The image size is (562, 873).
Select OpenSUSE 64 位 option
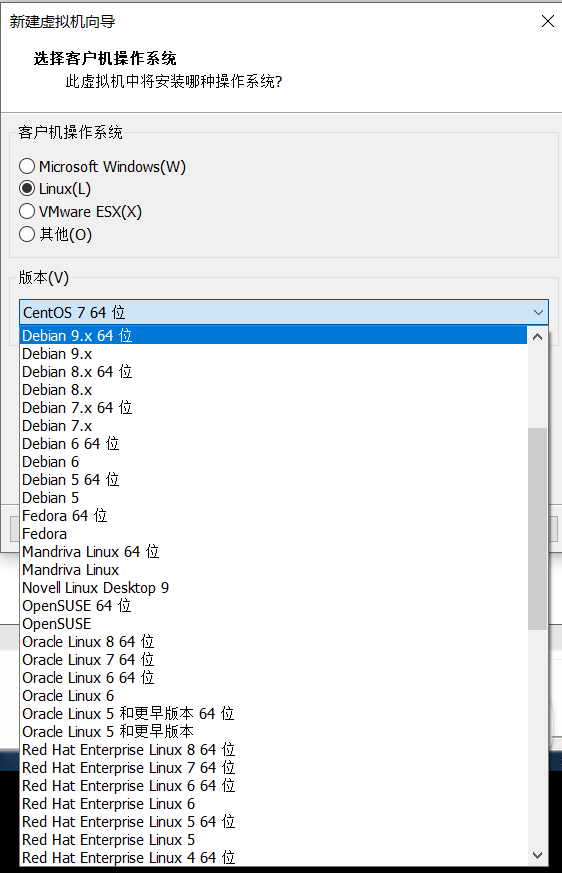click(273, 606)
